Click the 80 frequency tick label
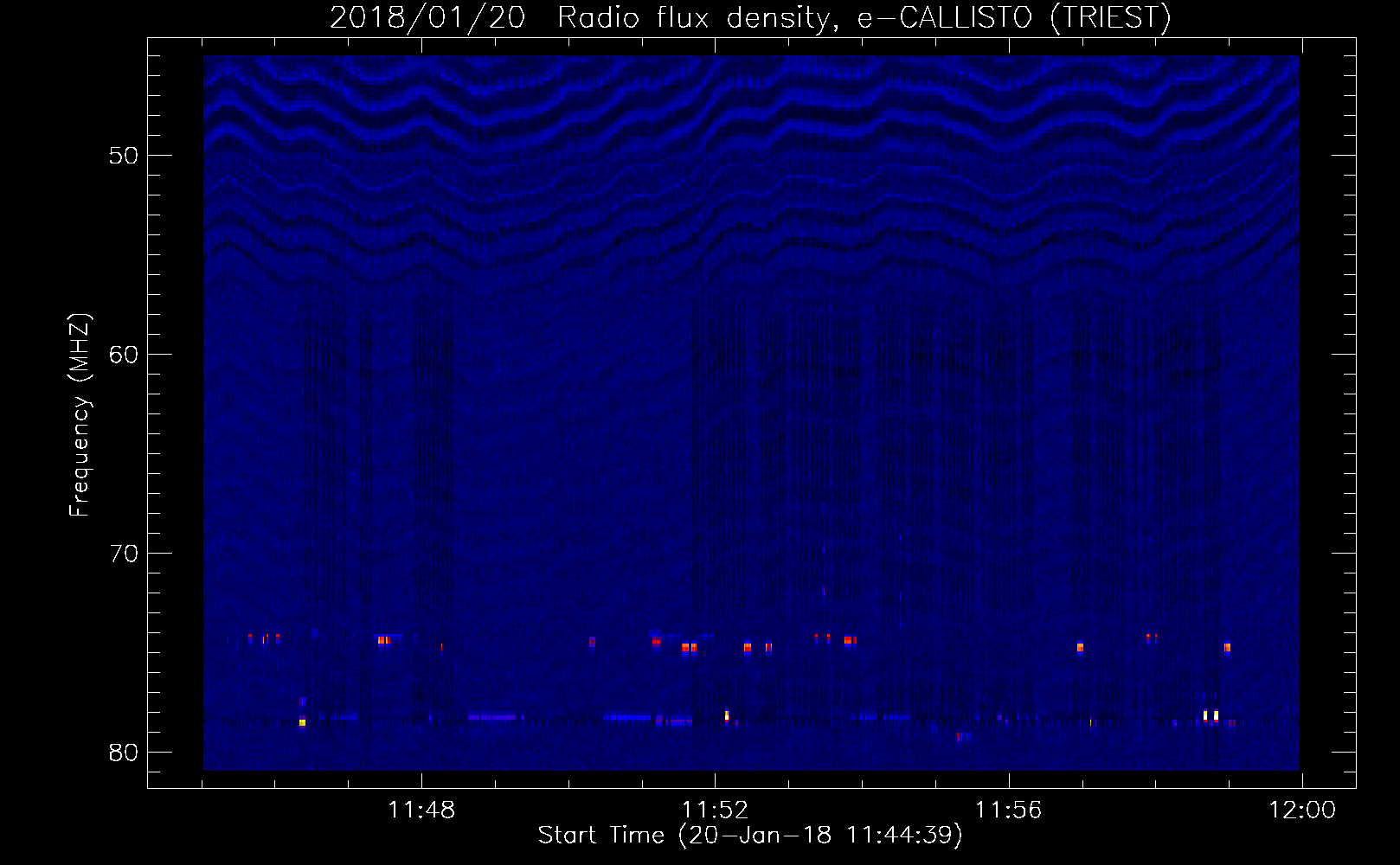Image resolution: width=1400 pixels, height=865 pixels. [x=124, y=753]
